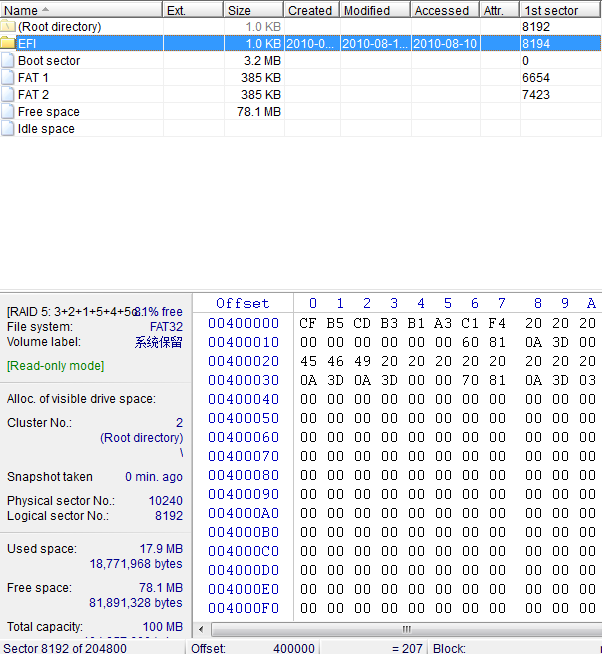The width and height of the screenshot is (602, 654).
Task: Click the status bar = 207 value
Action: (x=407, y=648)
